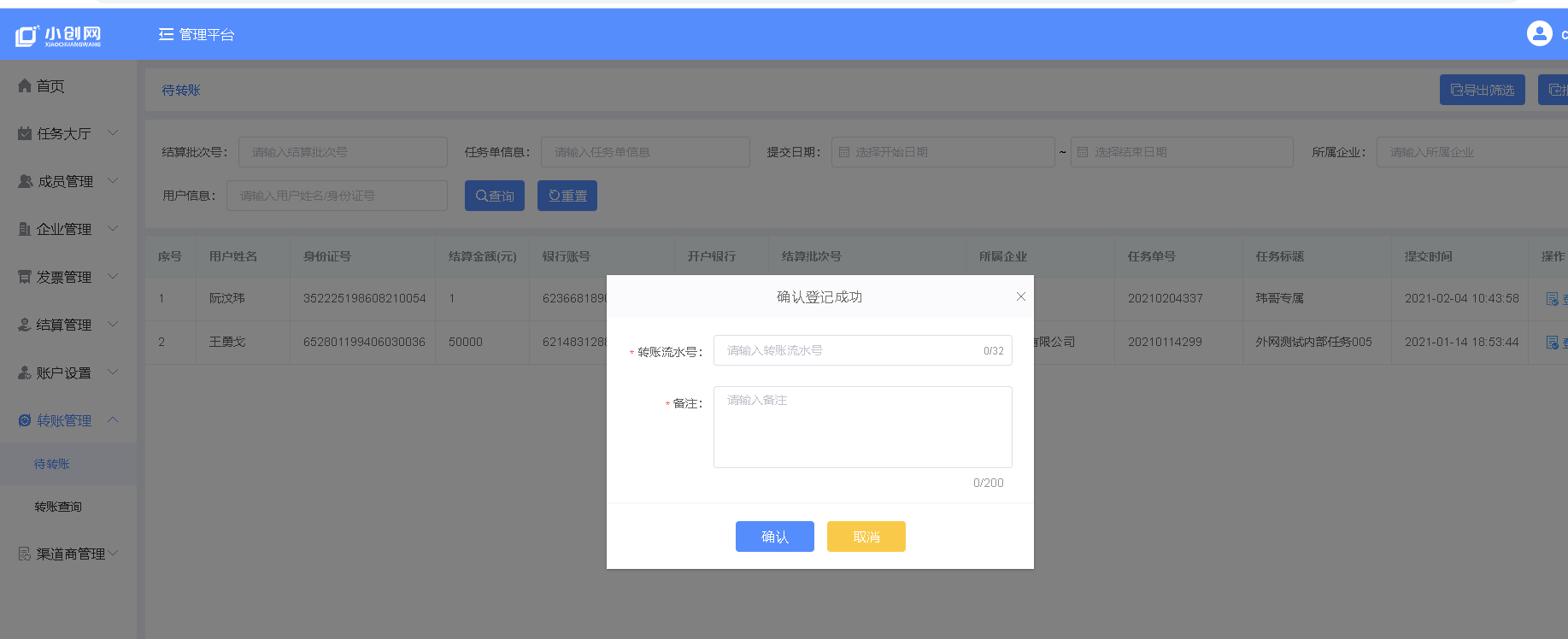Click the calendar icon in 选择开始日期 field
This screenshot has height=639, width=1568.
(x=844, y=152)
